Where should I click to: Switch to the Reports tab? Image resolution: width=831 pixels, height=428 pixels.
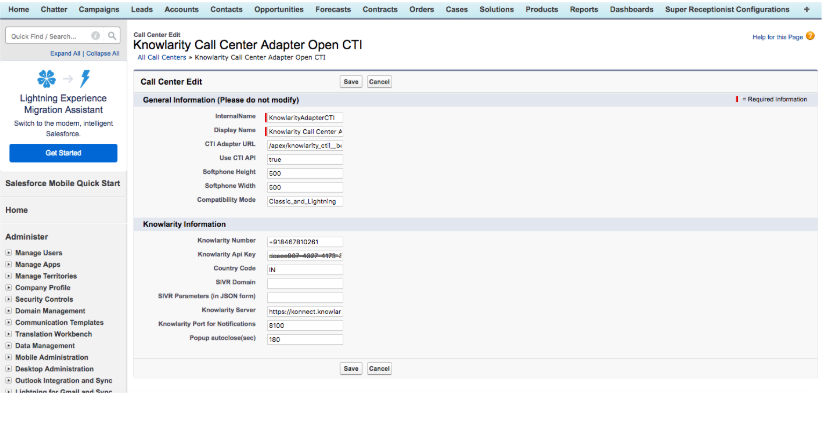click(x=584, y=10)
